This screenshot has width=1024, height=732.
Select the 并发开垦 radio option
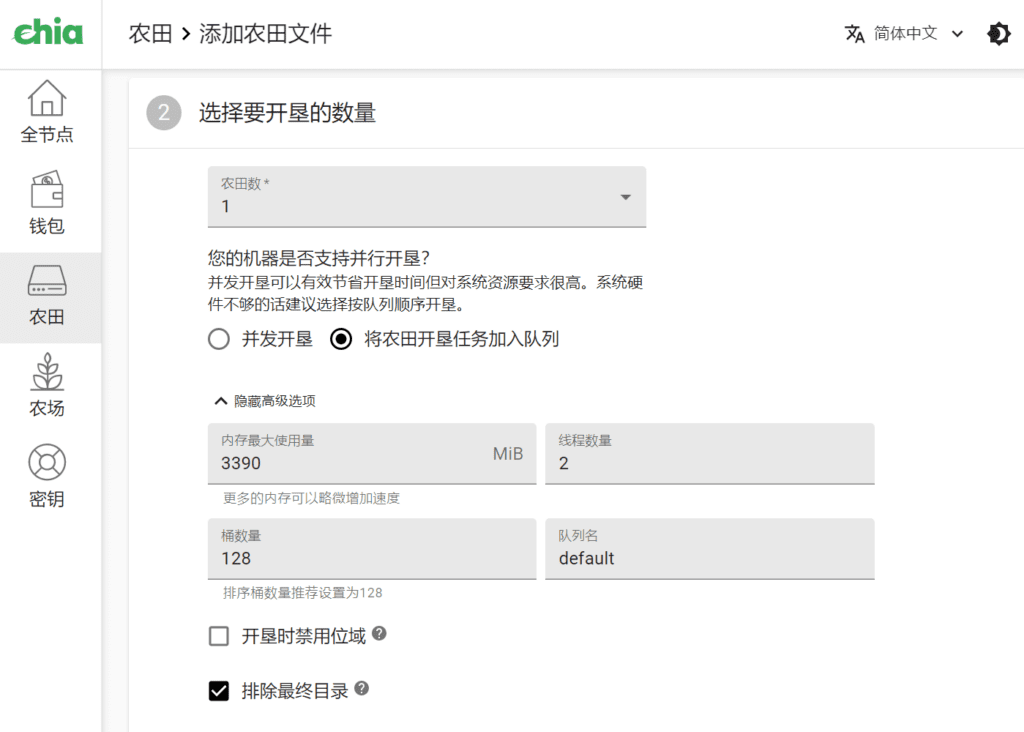pos(219,340)
